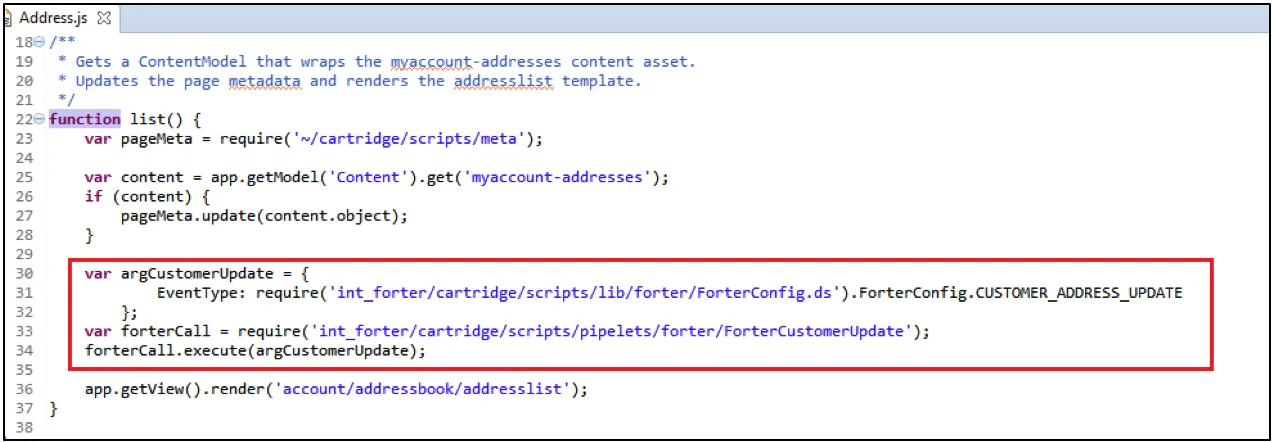Click 'forterCall' declaration on line 33

[167, 332]
